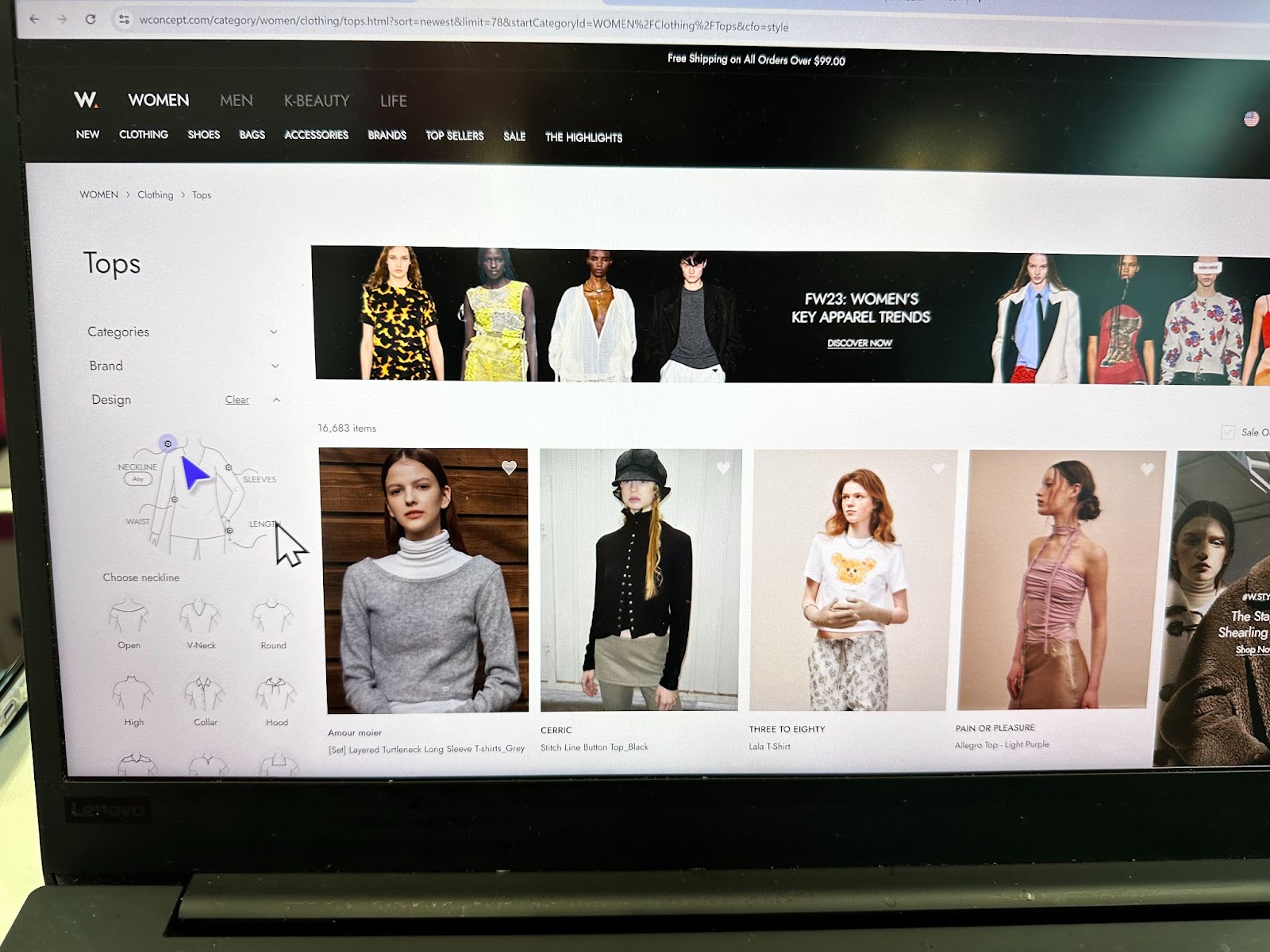Reload the page with the refresh icon
Screen dimensions: 1270x952
pyautogui.click(x=90, y=19)
